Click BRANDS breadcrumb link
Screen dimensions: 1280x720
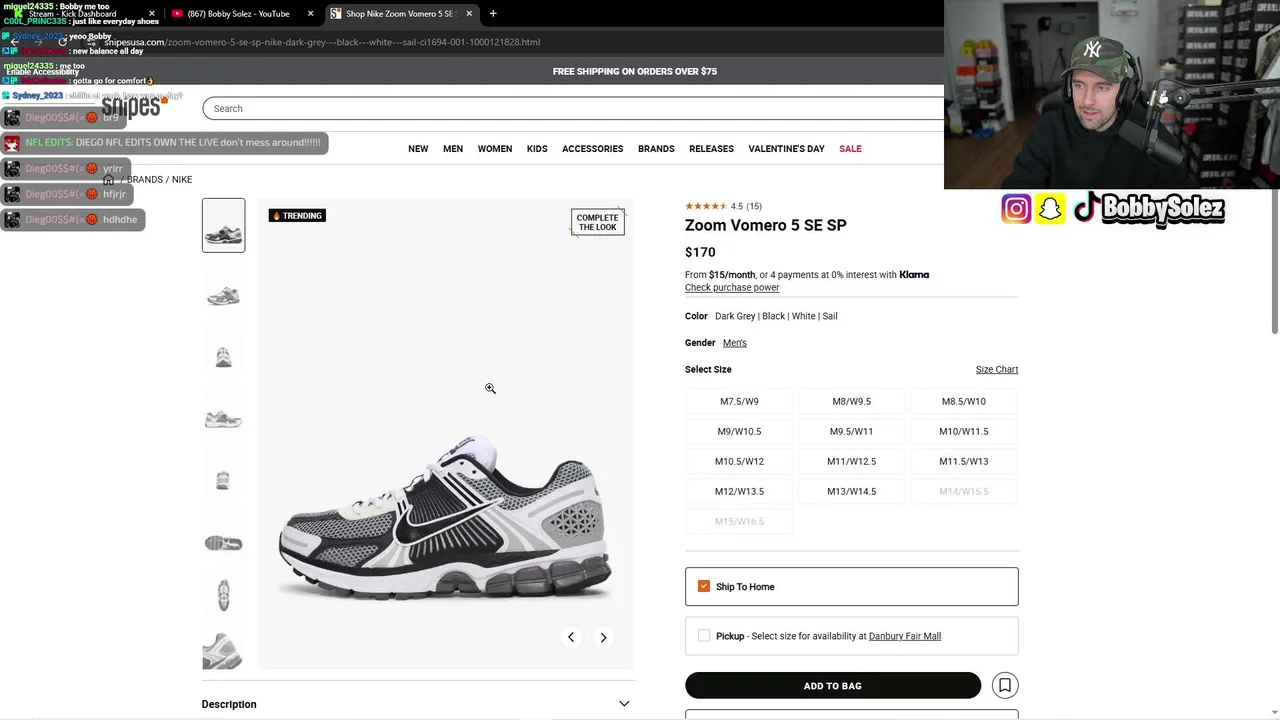click(144, 180)
